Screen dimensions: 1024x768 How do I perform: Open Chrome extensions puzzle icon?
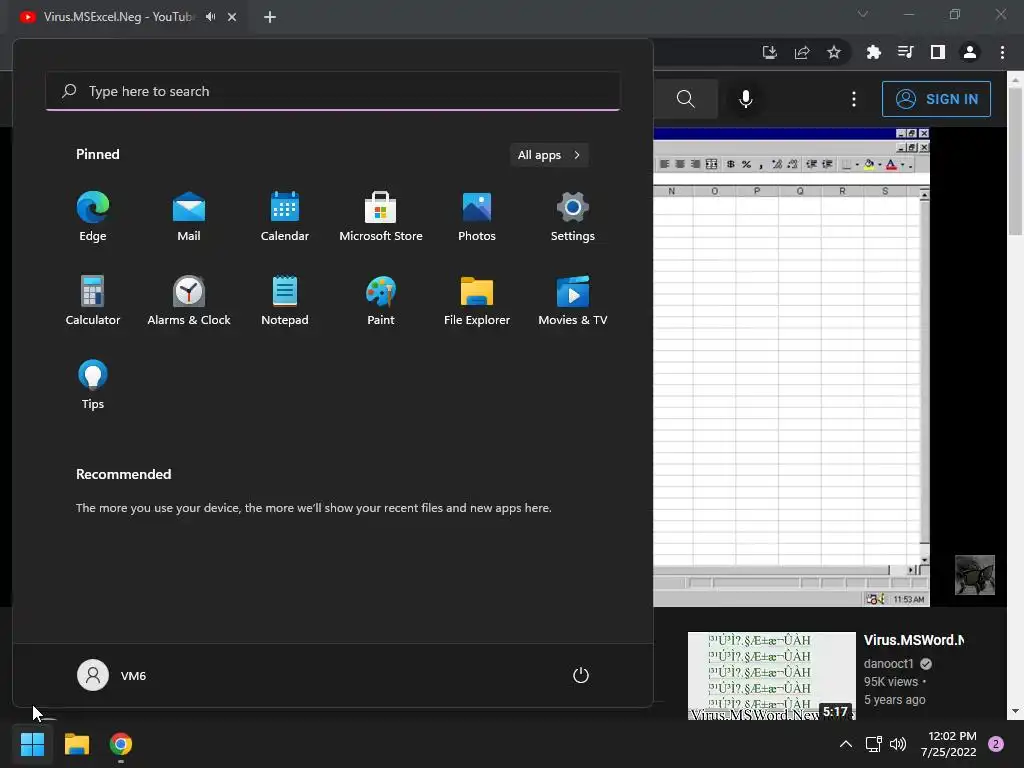(x=874, y=52)
